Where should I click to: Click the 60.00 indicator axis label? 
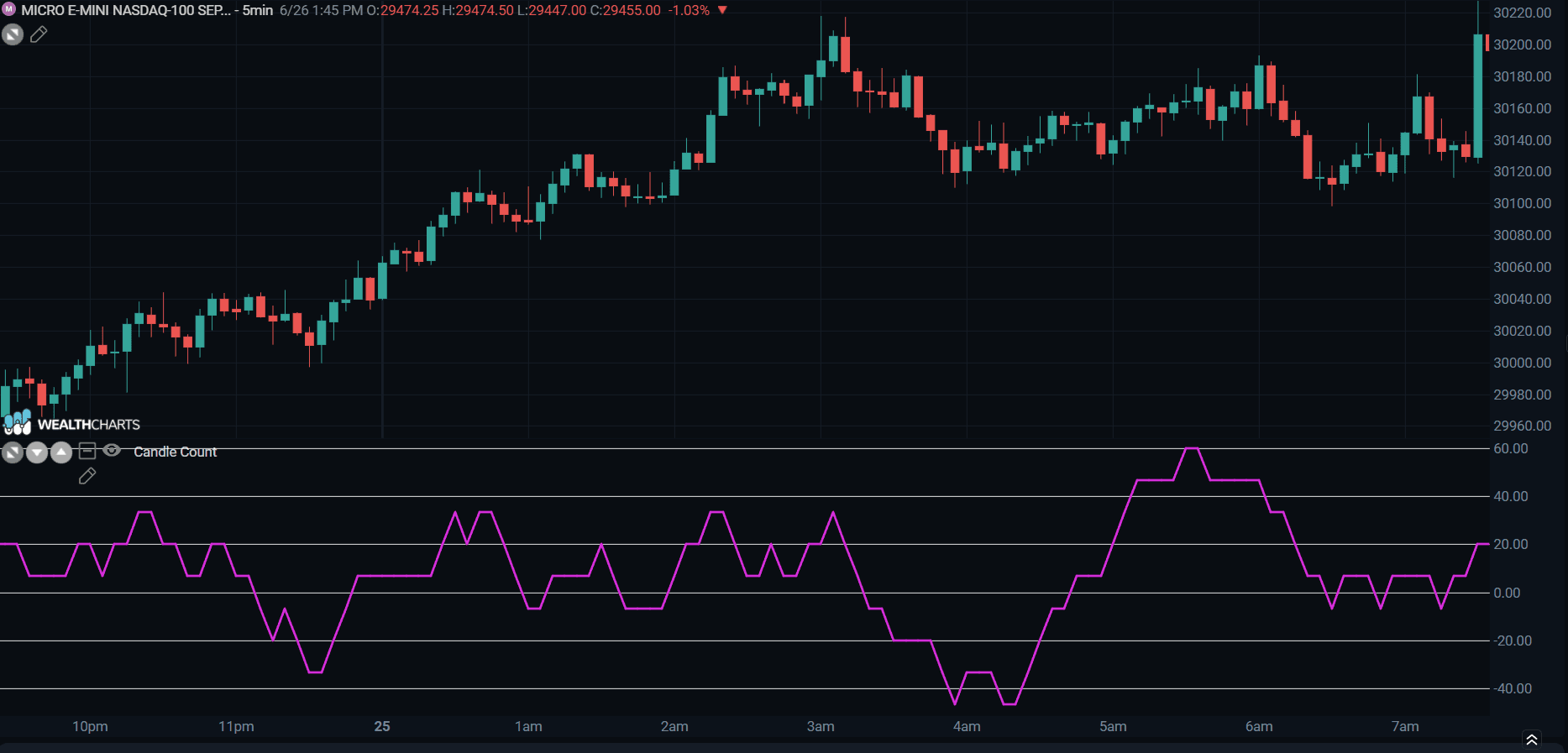tap(1511, 448)
